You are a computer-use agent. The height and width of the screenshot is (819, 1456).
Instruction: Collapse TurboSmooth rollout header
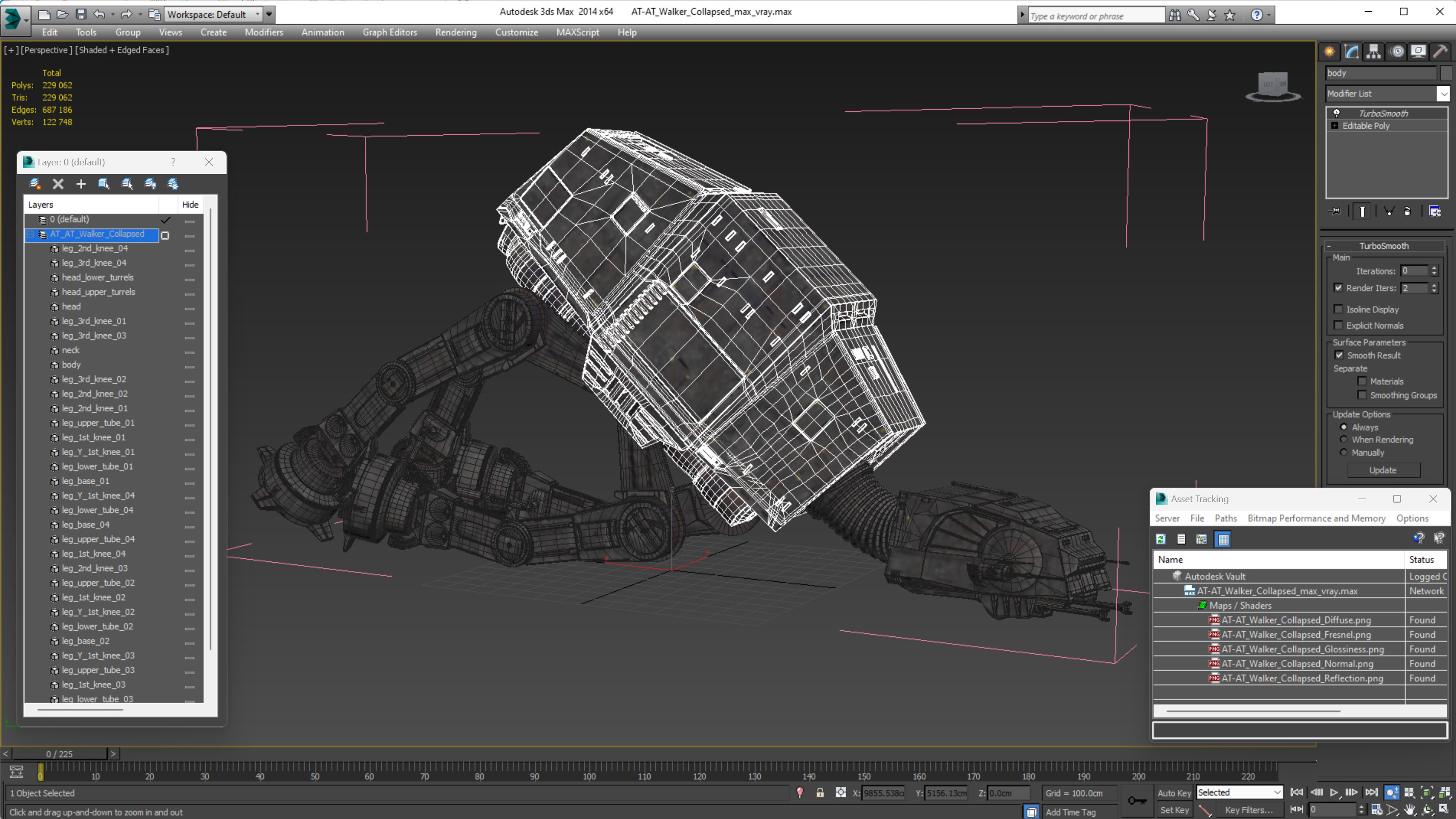1384,246
